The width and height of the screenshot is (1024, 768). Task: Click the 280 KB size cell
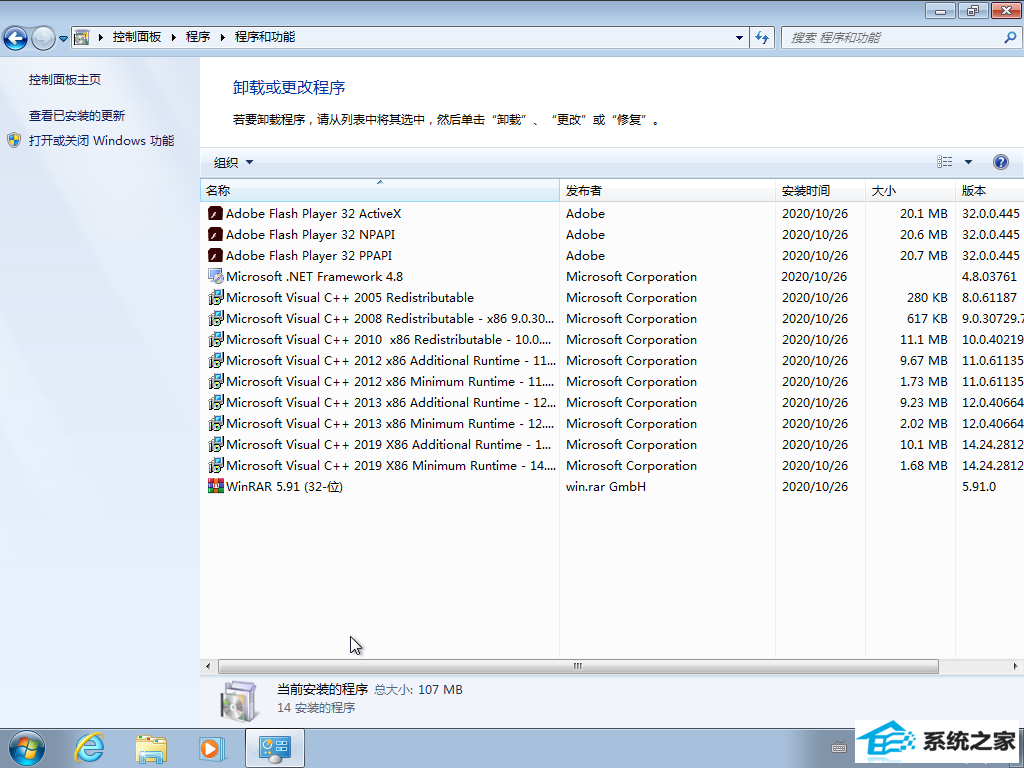coord(927,298)
